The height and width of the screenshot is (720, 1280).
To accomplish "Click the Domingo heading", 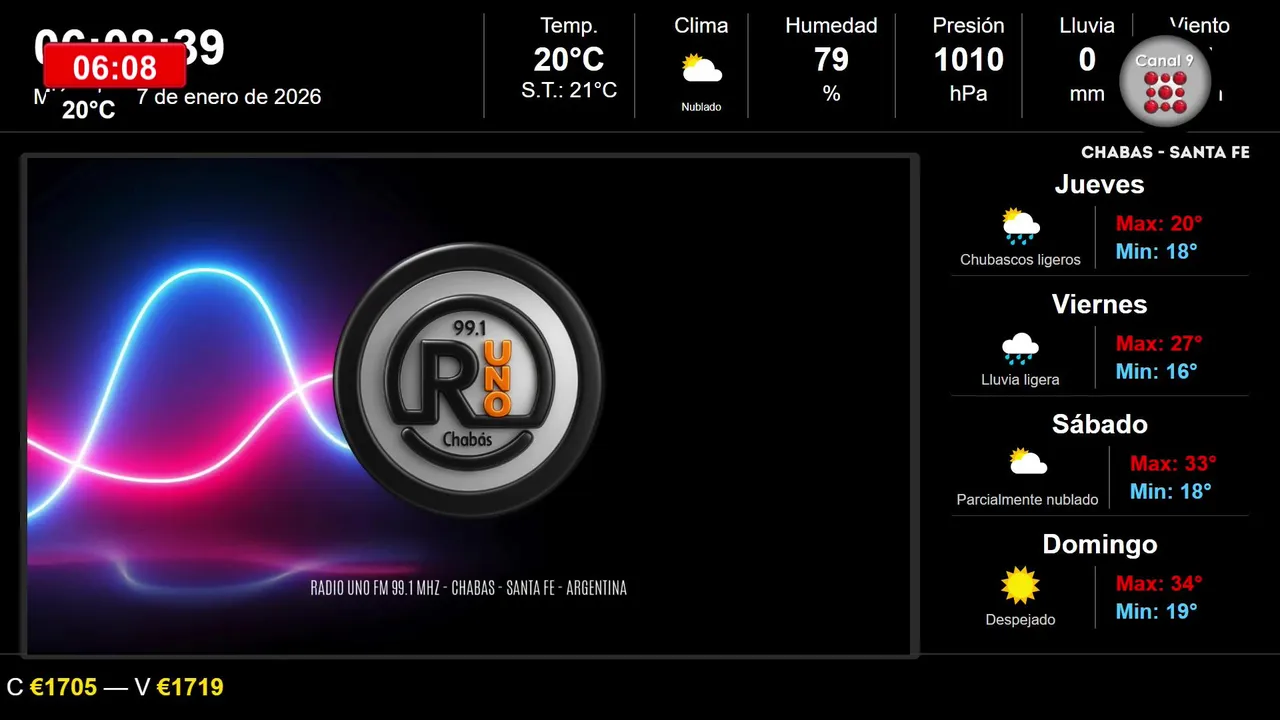I will tap(1099, 545).
